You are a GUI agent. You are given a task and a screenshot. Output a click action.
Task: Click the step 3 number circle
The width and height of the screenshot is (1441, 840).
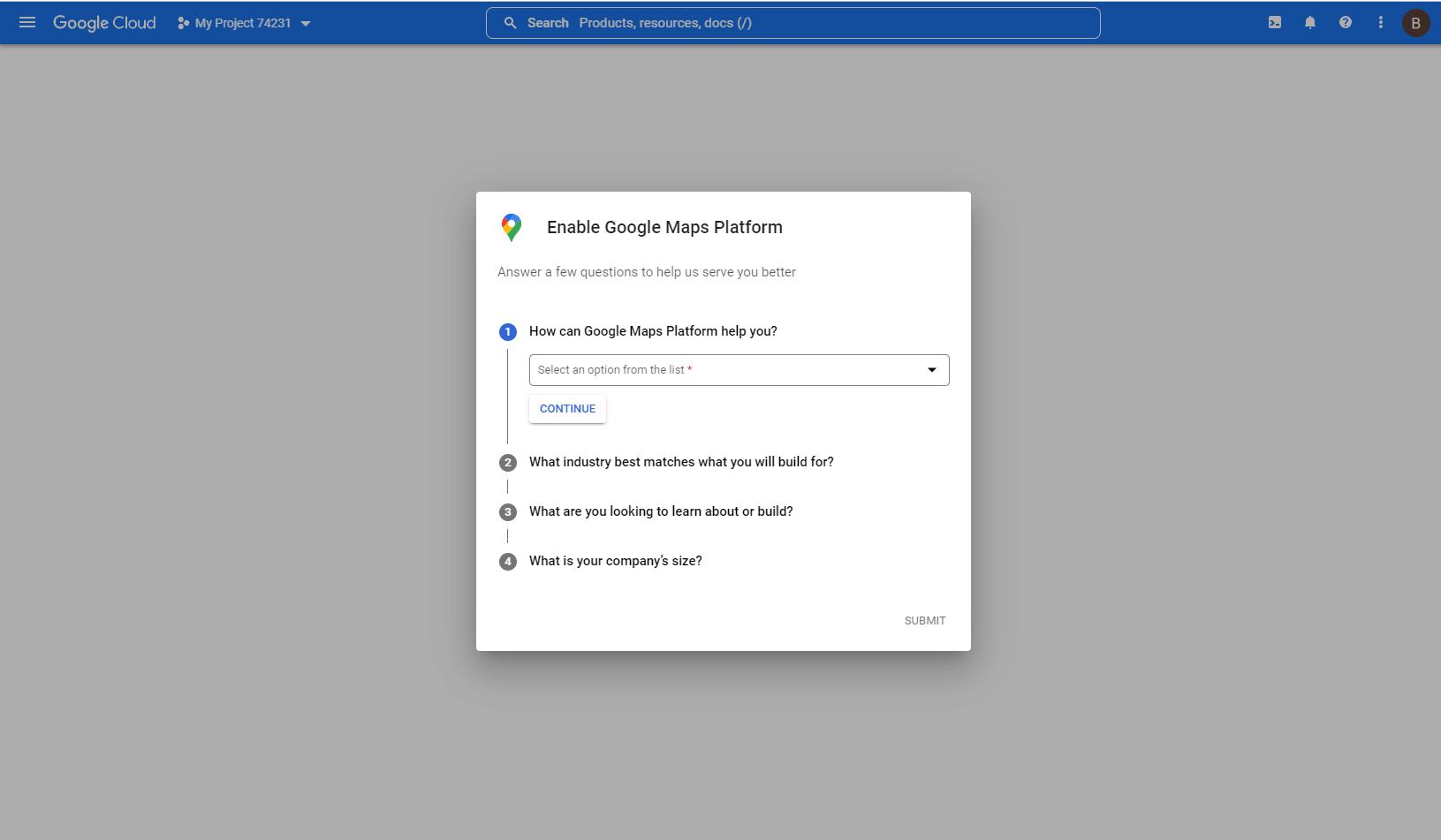point(508,512)
